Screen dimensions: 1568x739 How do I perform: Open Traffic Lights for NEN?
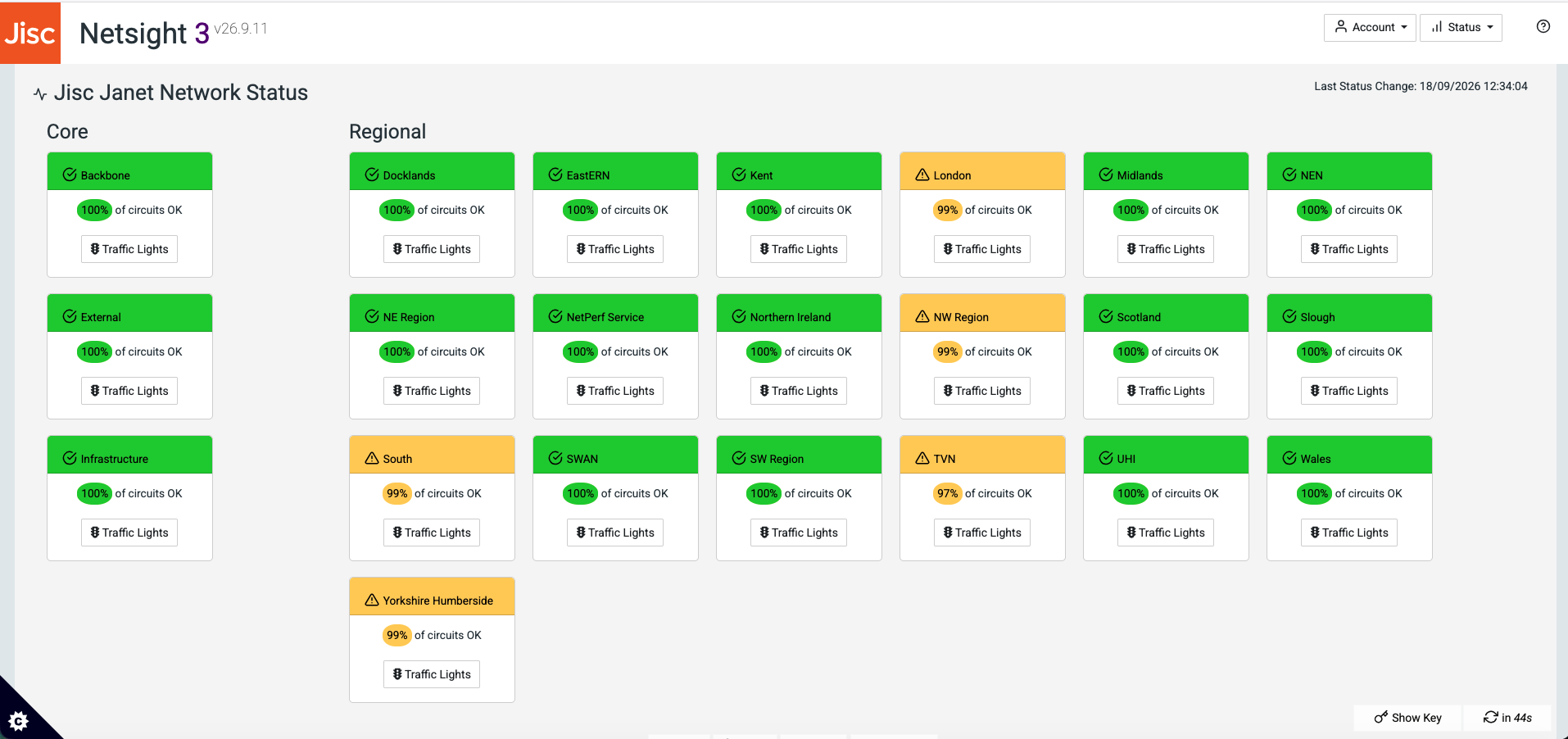coord(1349,249)
